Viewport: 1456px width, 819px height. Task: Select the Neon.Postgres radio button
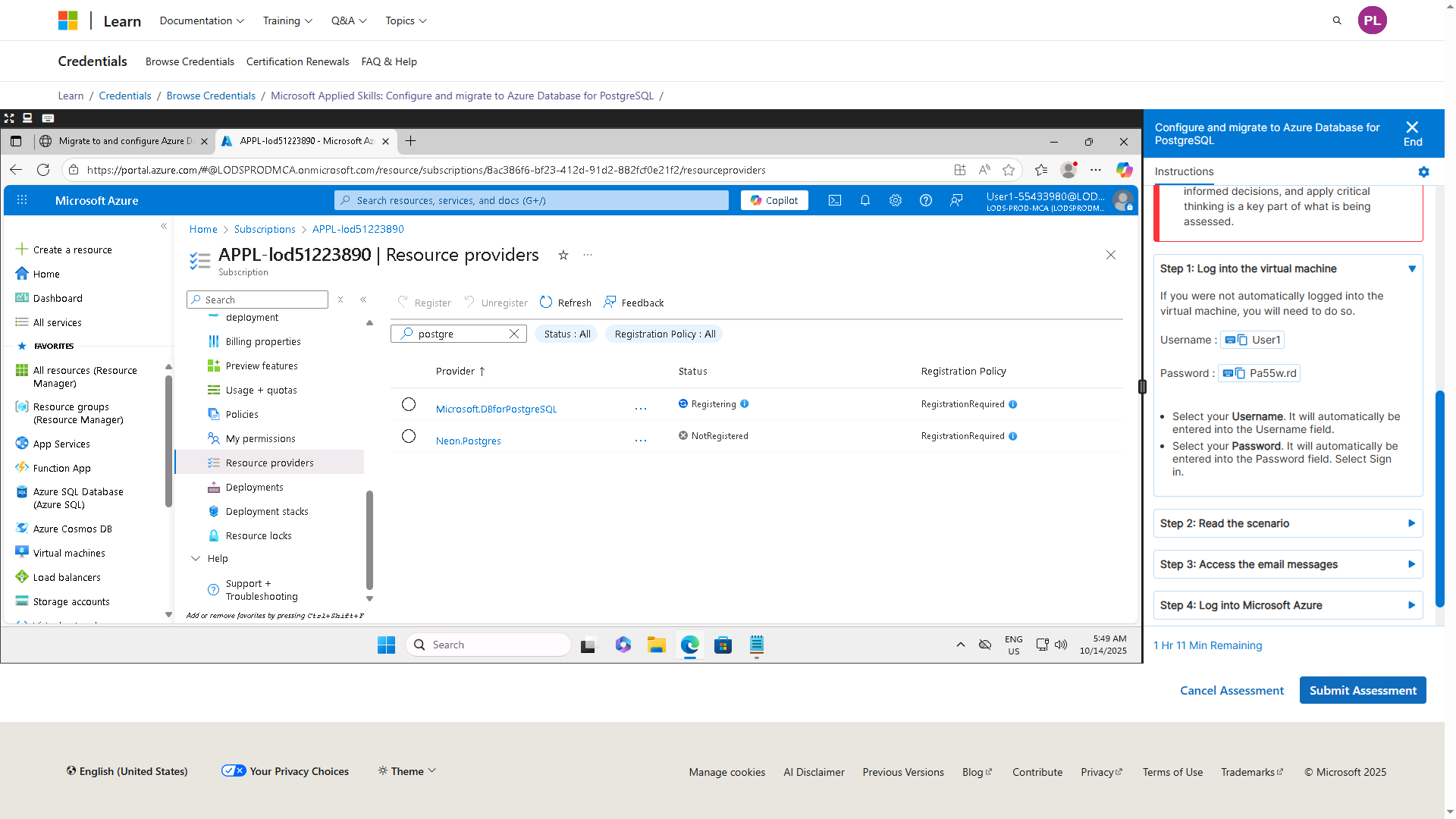409,436
